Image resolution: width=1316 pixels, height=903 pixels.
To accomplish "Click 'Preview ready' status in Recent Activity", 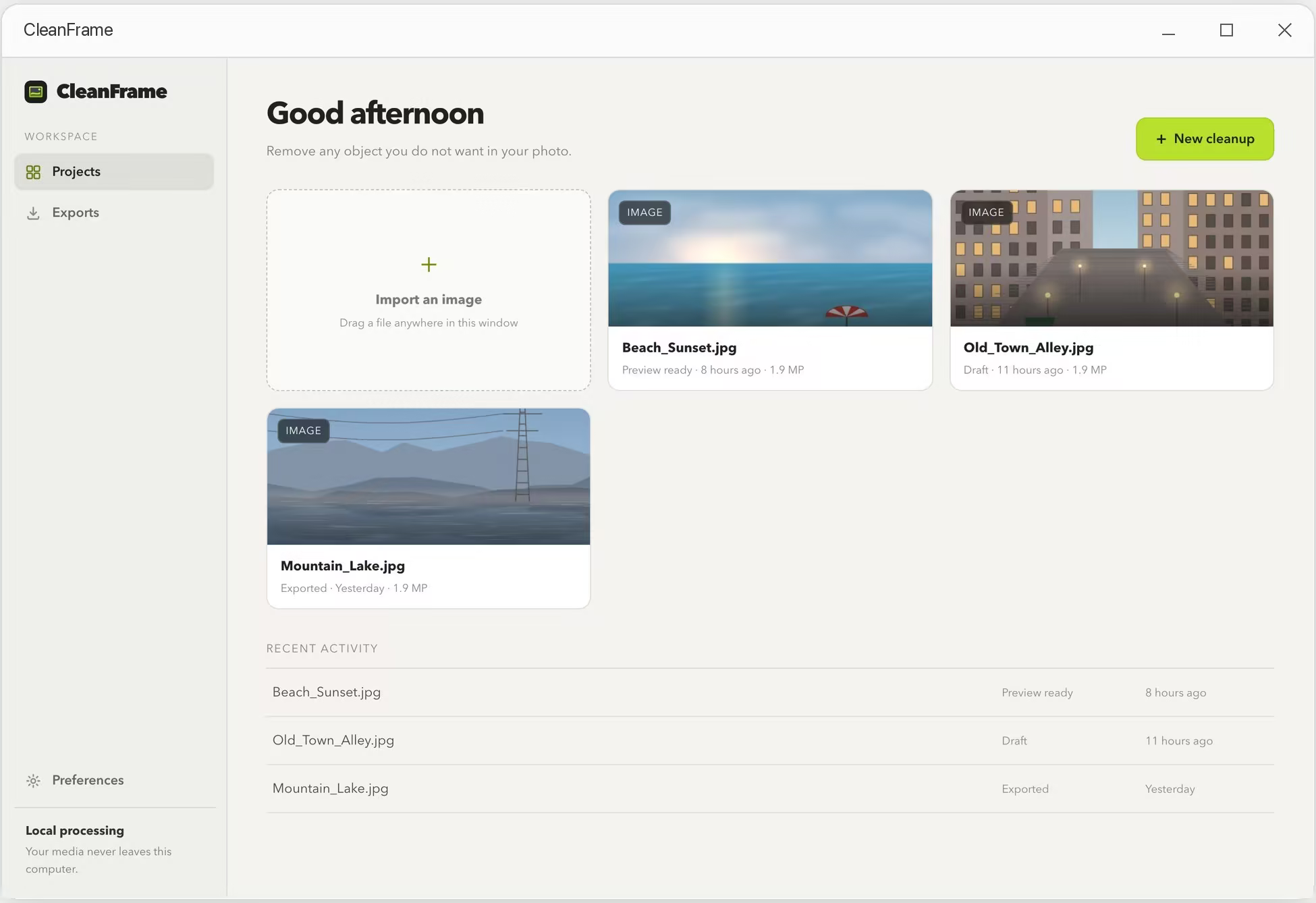I will (1037, 692).
